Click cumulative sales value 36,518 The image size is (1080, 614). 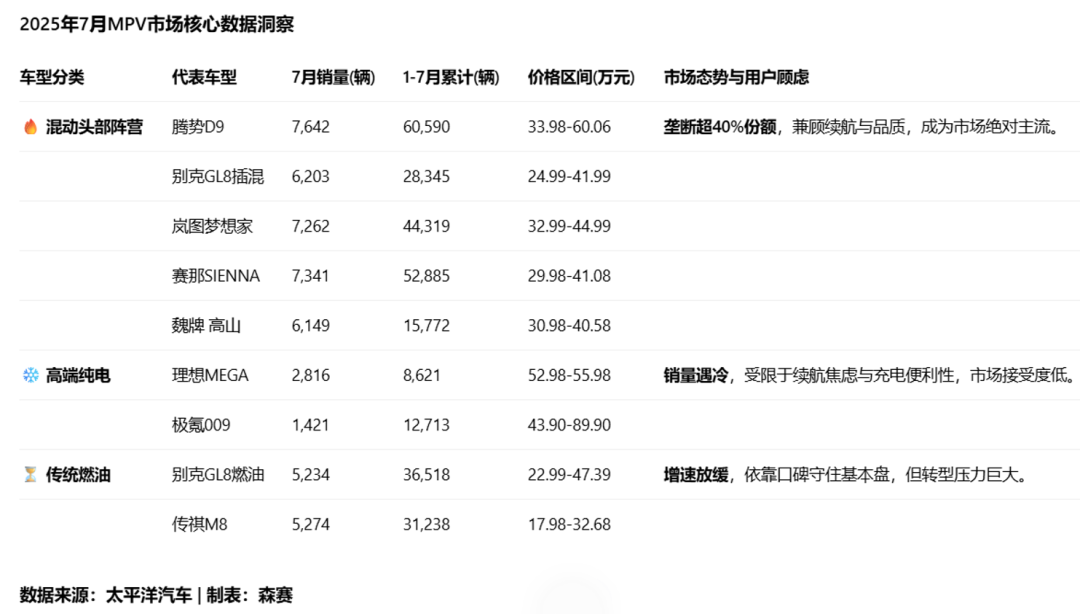pyautogui.click(x=426, y=475)
